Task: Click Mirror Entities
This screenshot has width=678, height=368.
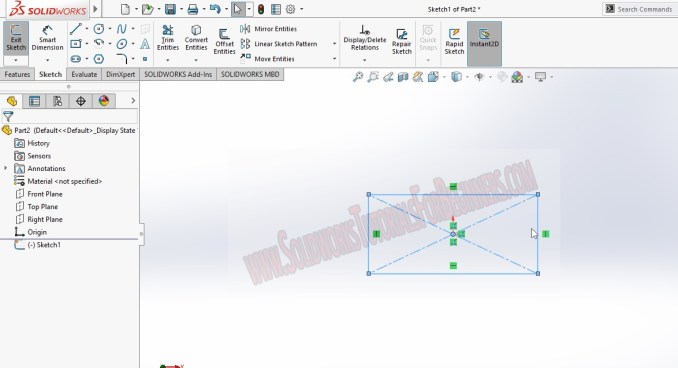Action: click(x=269, y=29)
